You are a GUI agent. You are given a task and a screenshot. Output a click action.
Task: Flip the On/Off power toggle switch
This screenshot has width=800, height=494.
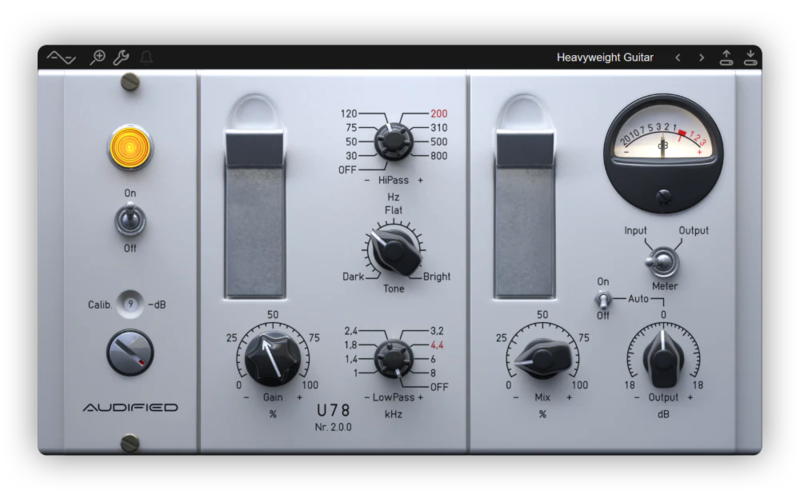(130, 219)
